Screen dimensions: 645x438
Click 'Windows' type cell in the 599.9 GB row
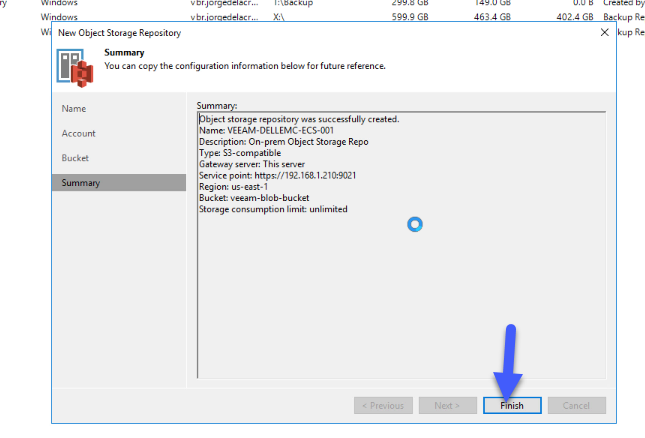(59, 17)
